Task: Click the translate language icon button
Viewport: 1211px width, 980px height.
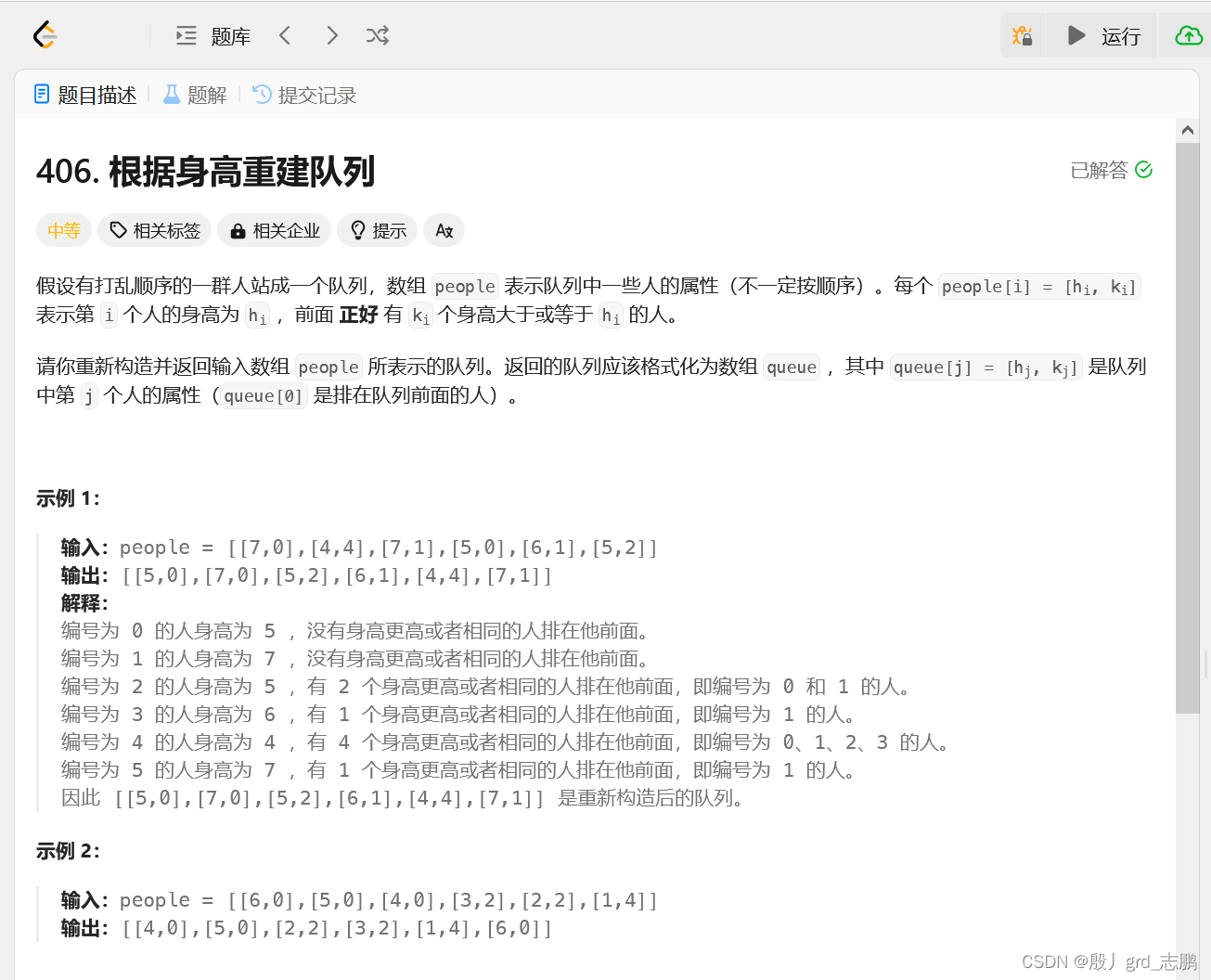Action: (x=444, y=230)
